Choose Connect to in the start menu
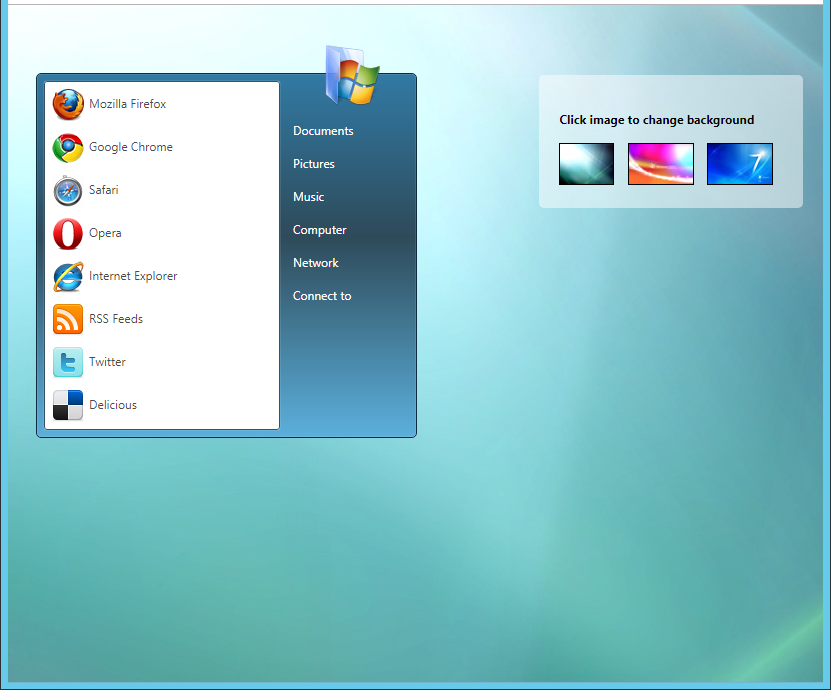The image size is (831, 690). pos(322,296)
